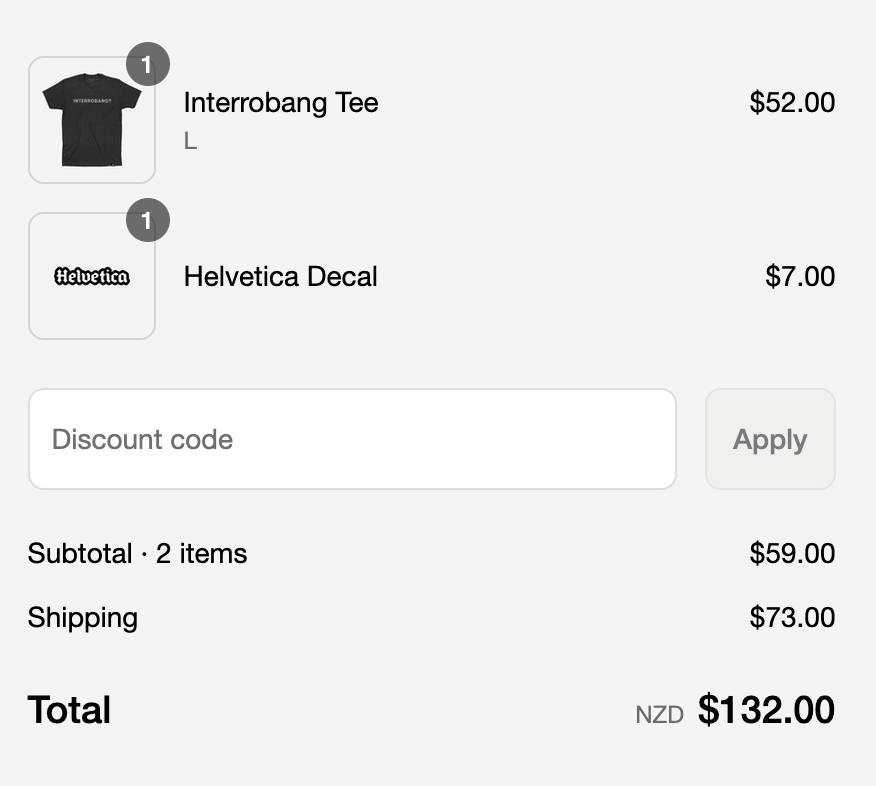The width and height of the screenshot is (876, 786).
Task: Click the quantity badge on Helvetica Decal
Action: [x=147, y=220]
